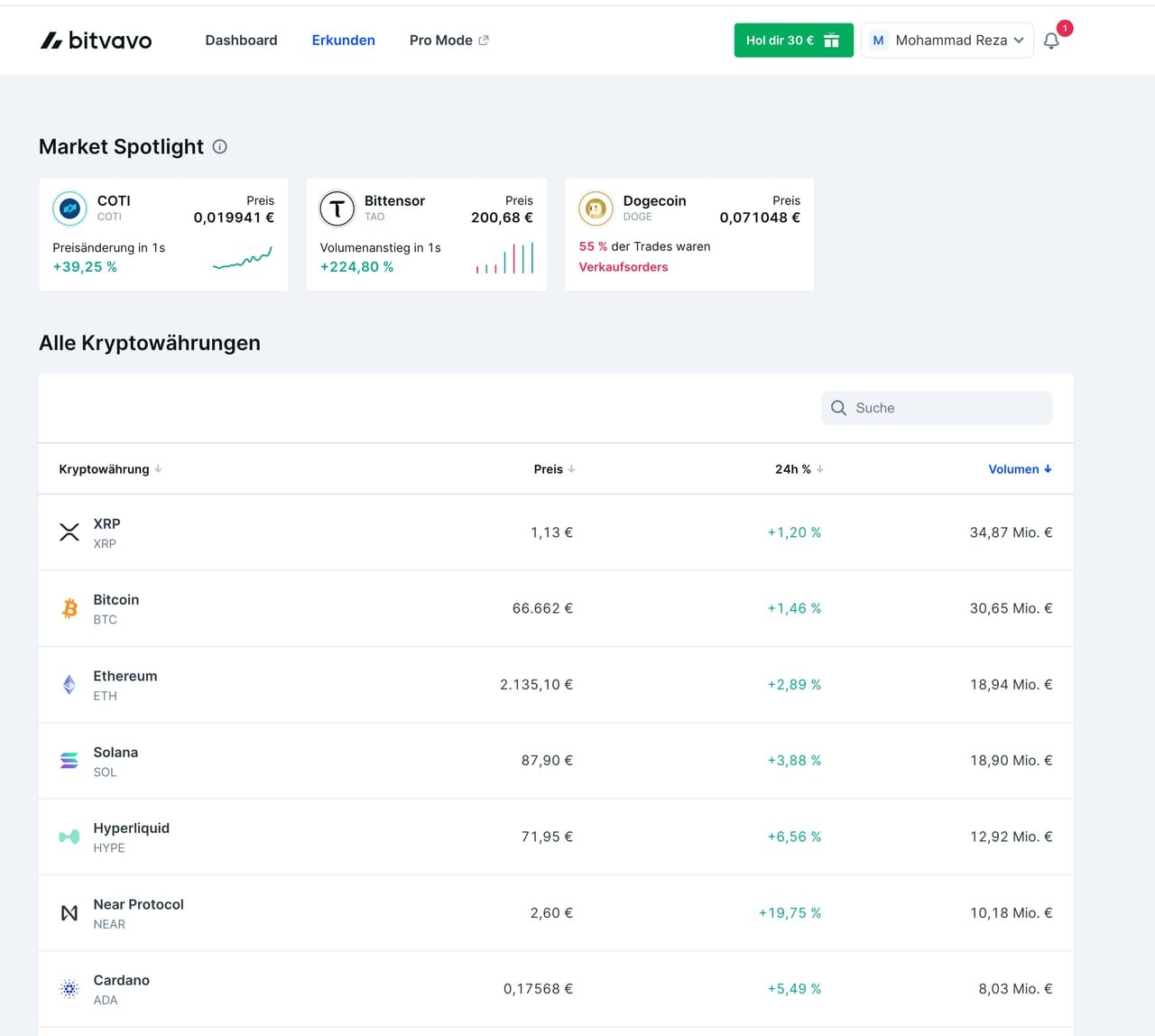Open the Bitcoin row name link
The height and width of the screenshot is (1036, 1155).
tap(116, 600)
